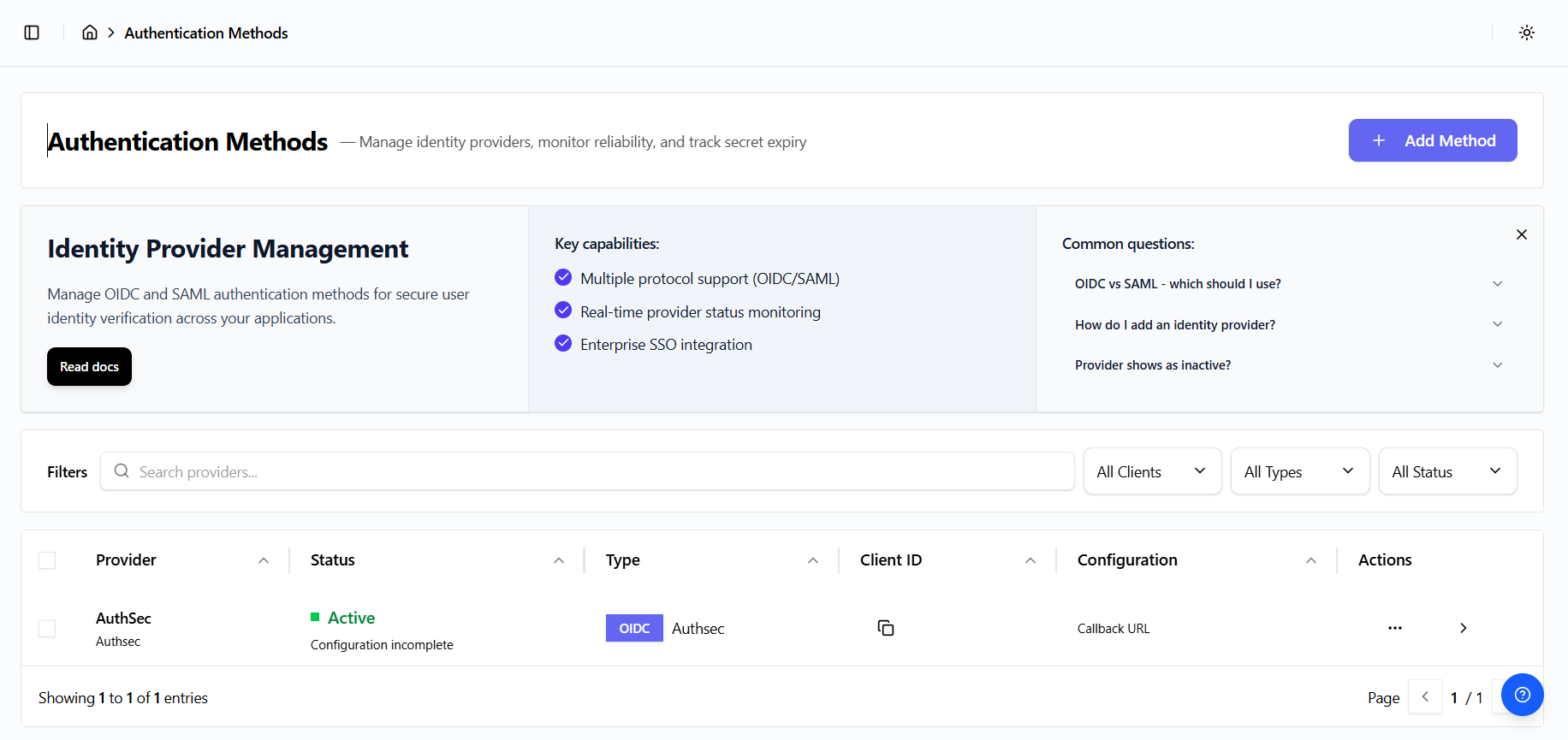Click the Filters label
1568x740 pixels.
pyautogui.click(x=67, y=472)
